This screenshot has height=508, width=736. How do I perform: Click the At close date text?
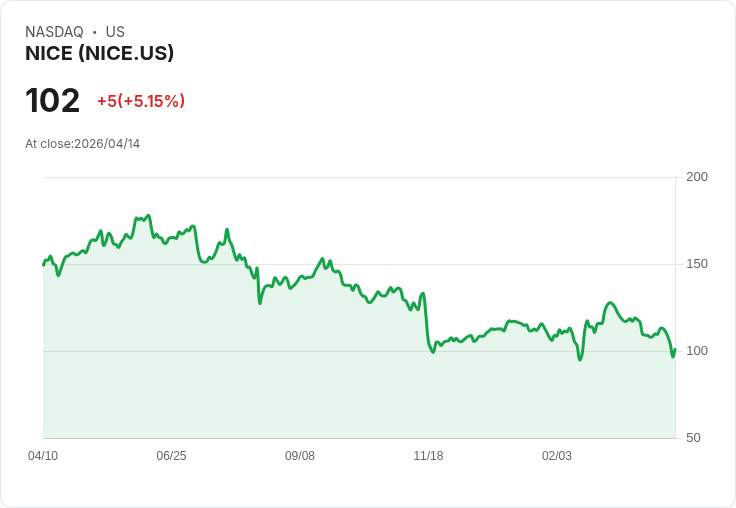(83, 144)
